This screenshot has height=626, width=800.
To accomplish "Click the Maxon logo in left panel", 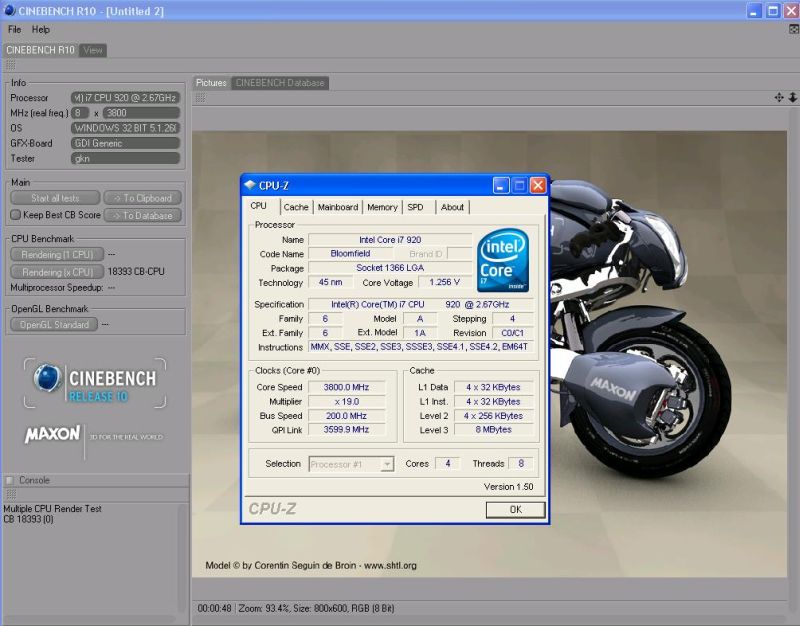I will 53,434.
